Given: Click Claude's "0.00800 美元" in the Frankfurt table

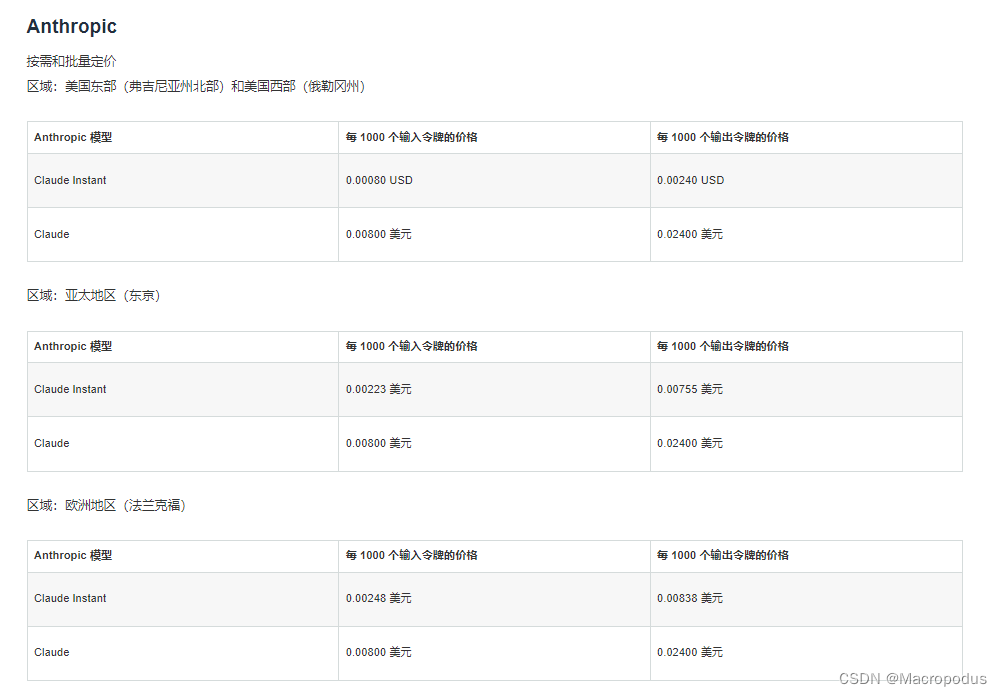Looking at the screenshot, I should 378,653.
